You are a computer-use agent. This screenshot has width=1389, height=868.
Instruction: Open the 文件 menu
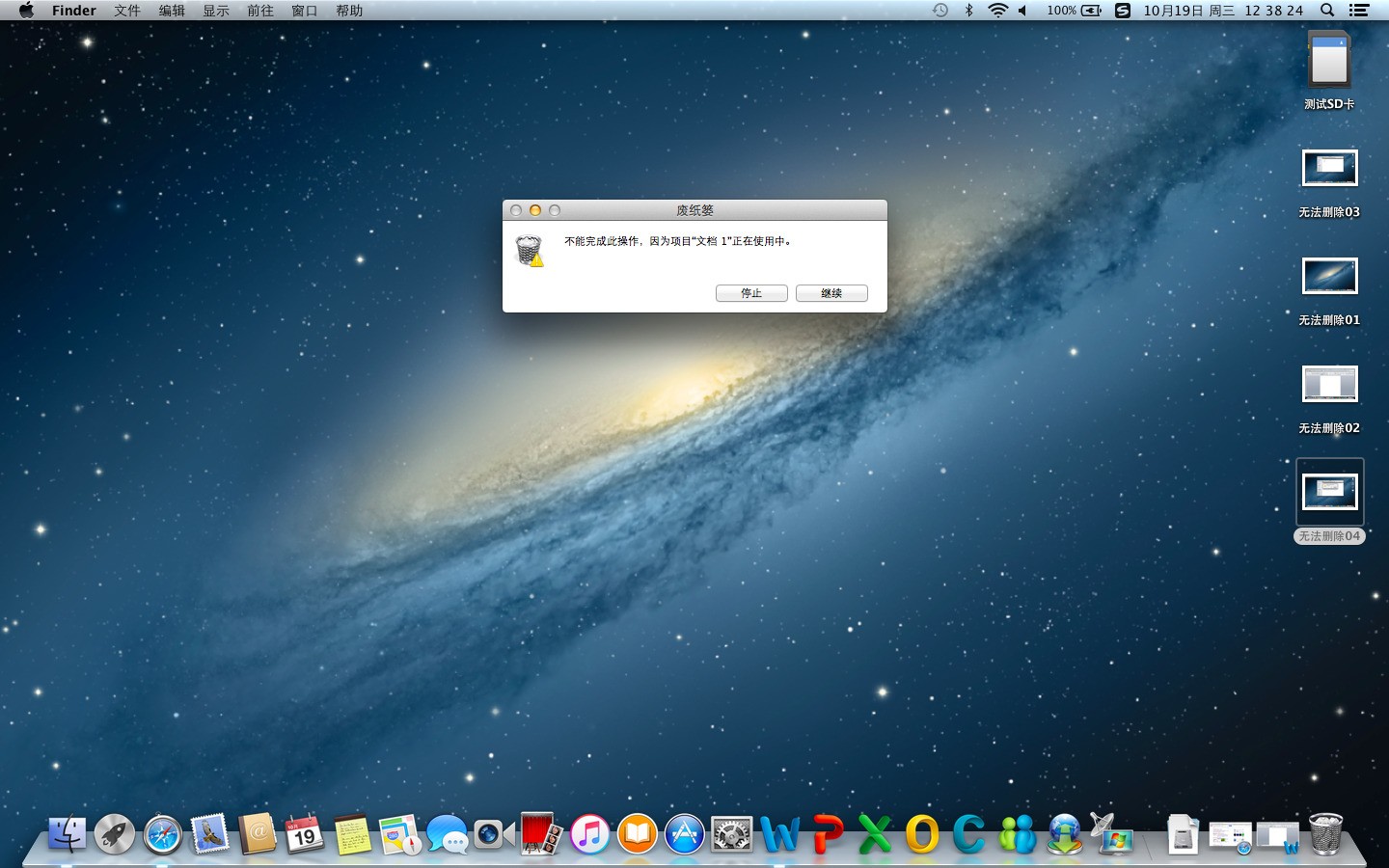(127, 11)
